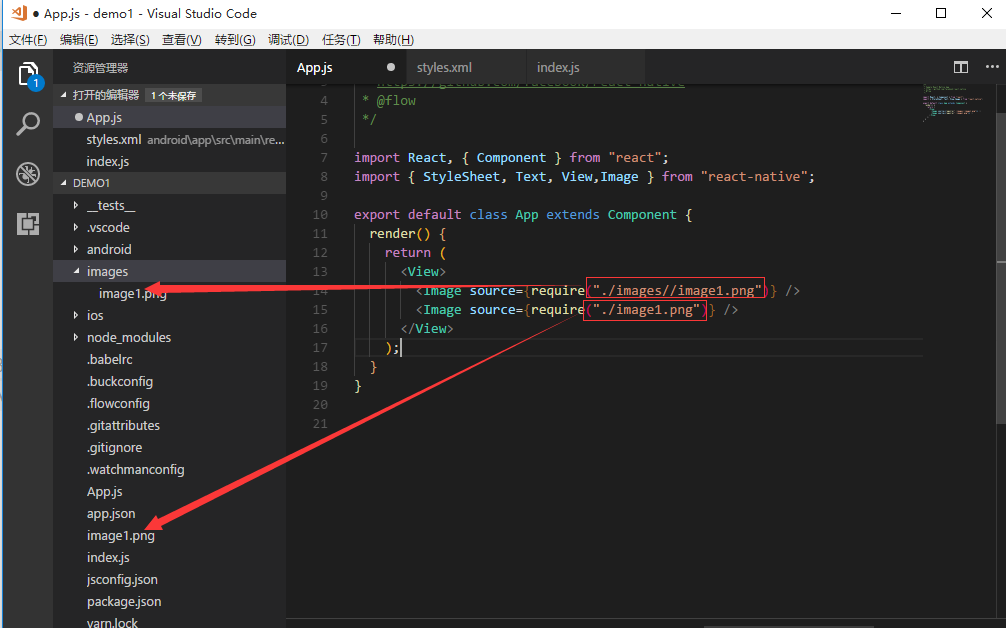
Task: Open the Explorer activity bar icon
Action: 28,76
